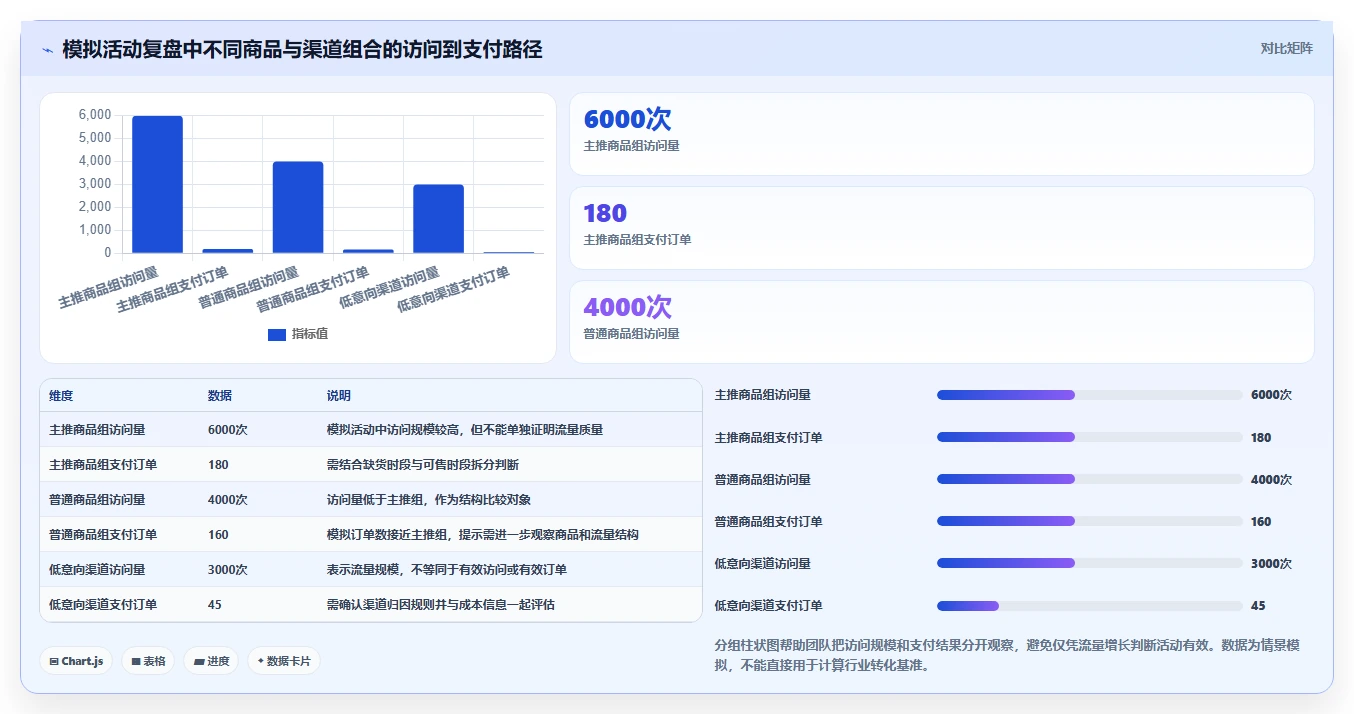This screenshot has width=1354, height=714.
Task: Click the dashboard title 模拟活动复盘中不同商品与渠道组合的访问到支付路径
Action: click(302, 49)
